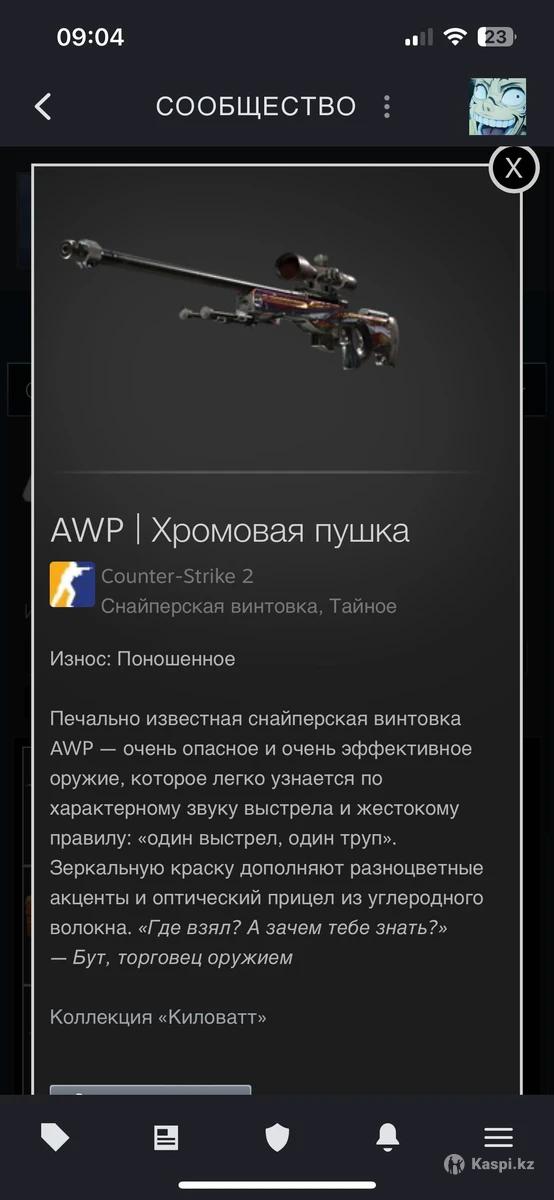This screenshot has width=554, height=1200.
Task: Open Steam Guard shield icon
Action: pyautogui.click(x=277, y=1137)
